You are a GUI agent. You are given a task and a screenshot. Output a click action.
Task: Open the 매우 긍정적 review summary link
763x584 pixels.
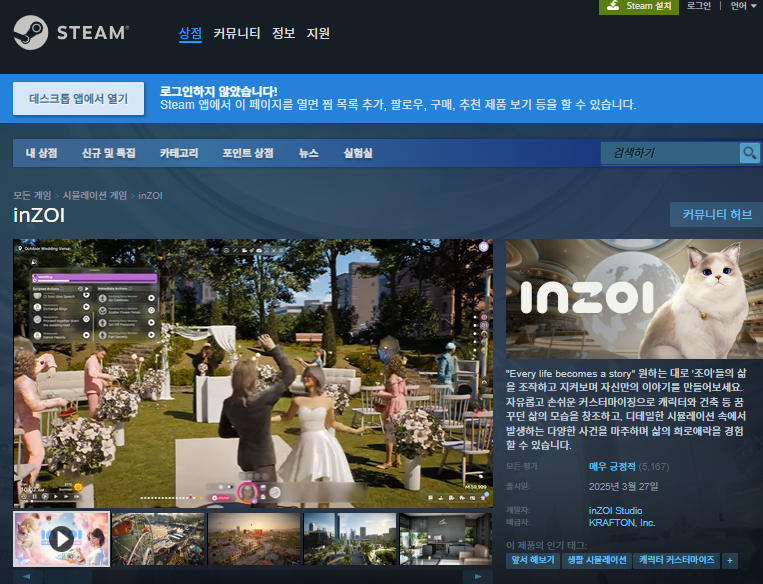pos(612,467)
